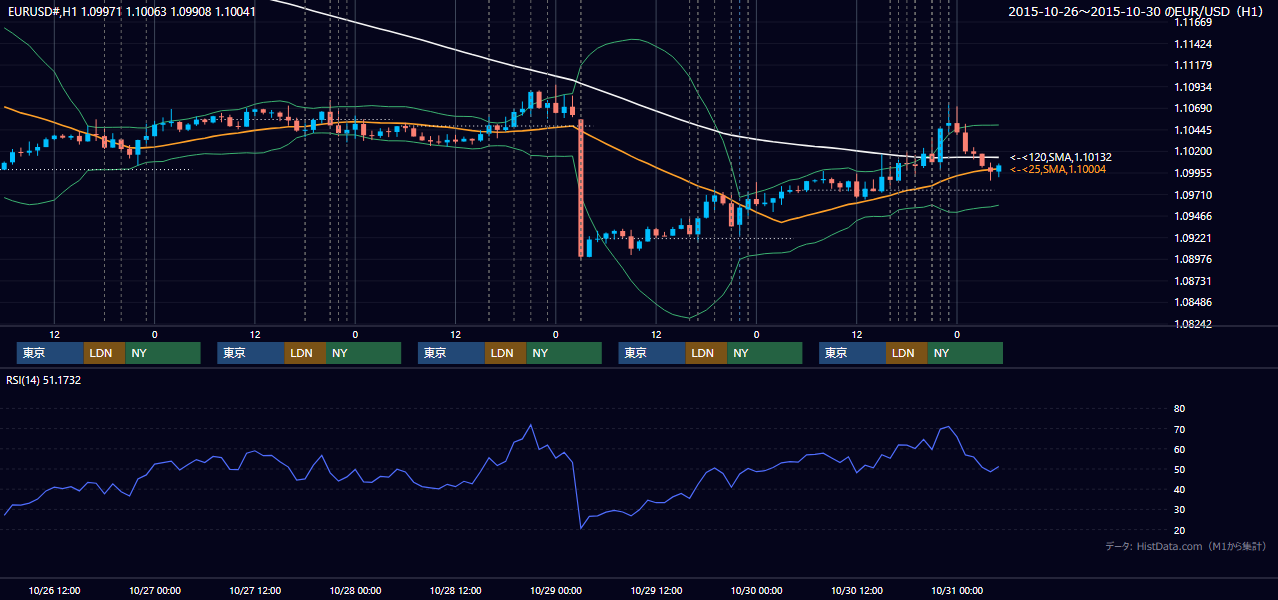
Task: Click the 10/30 00:00 date label
Action: pyautogui.click(x=756, y=590)
